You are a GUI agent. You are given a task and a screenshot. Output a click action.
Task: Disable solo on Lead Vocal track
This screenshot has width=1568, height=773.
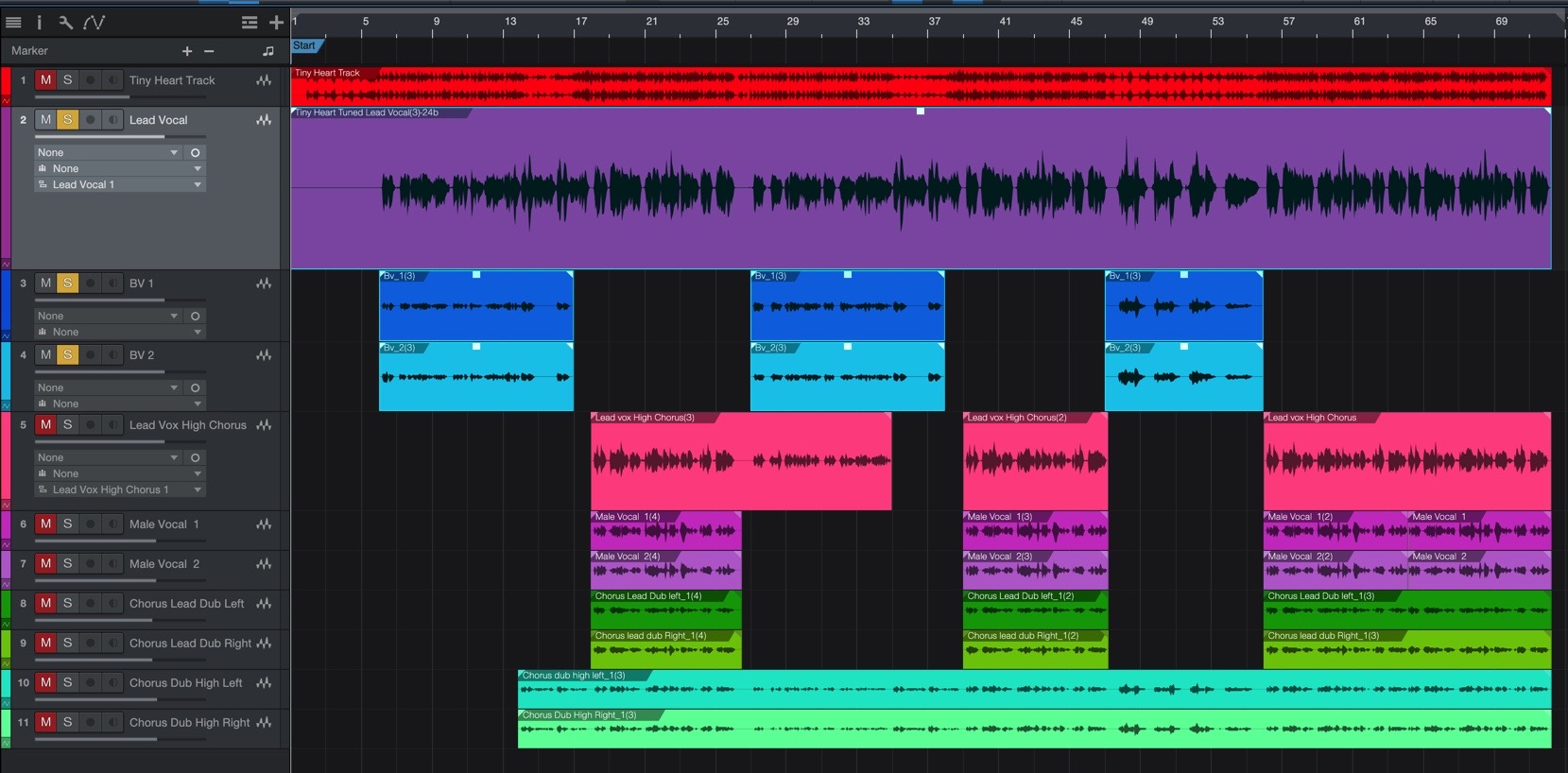point(67,120)
